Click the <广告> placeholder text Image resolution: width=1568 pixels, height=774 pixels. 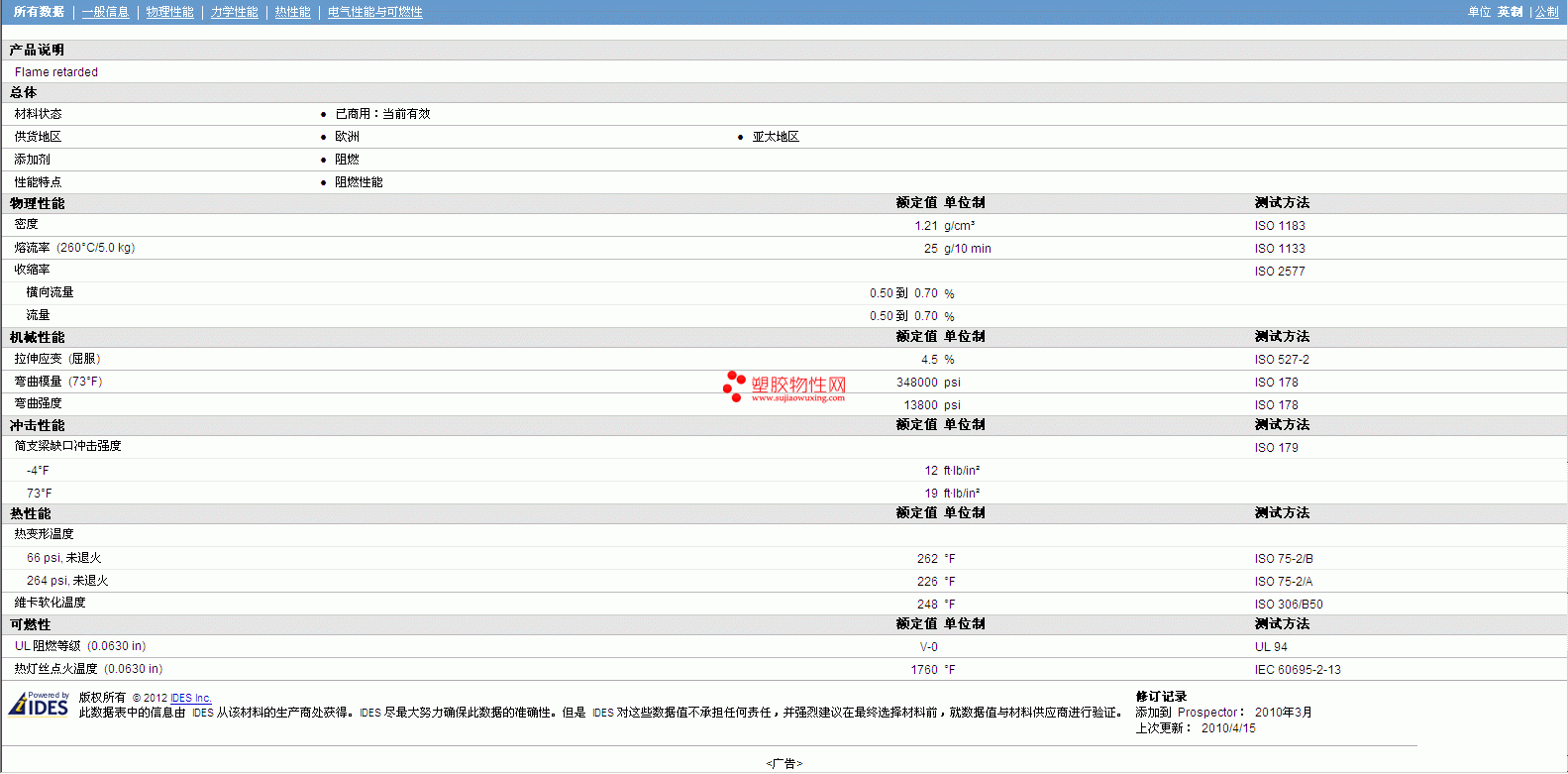point(784,763)
